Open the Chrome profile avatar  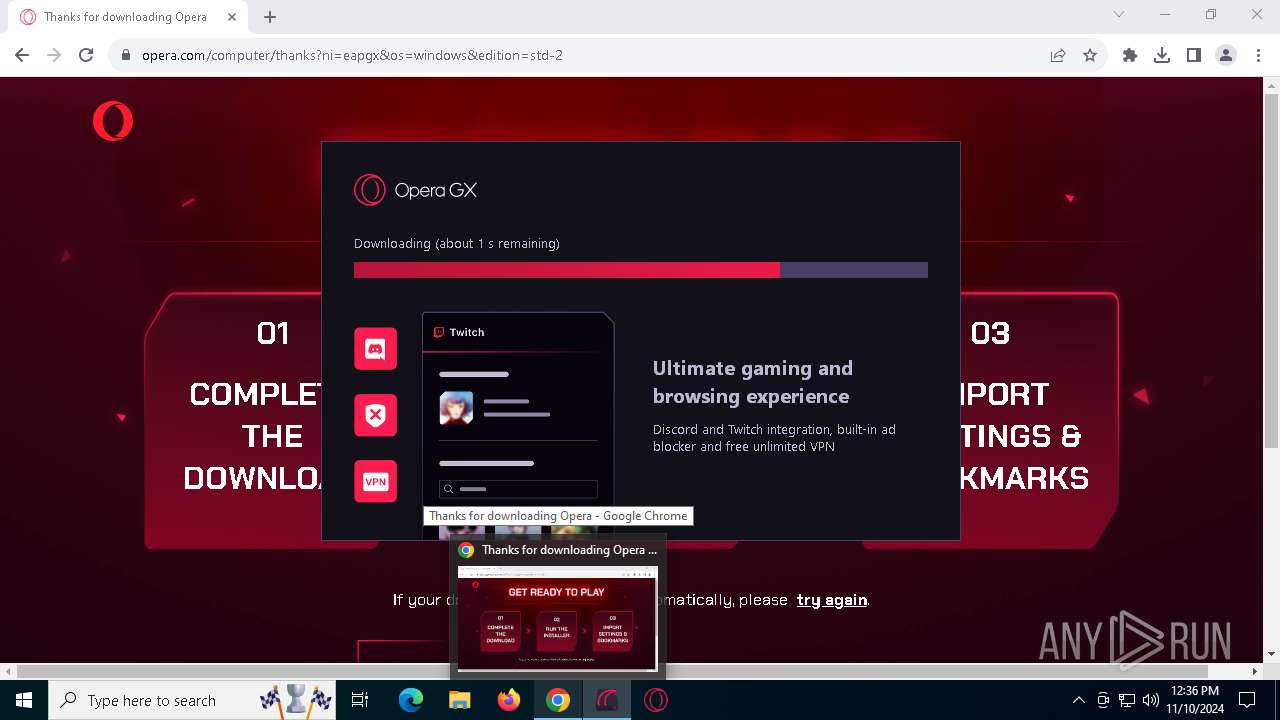(x=1226, y=55)
